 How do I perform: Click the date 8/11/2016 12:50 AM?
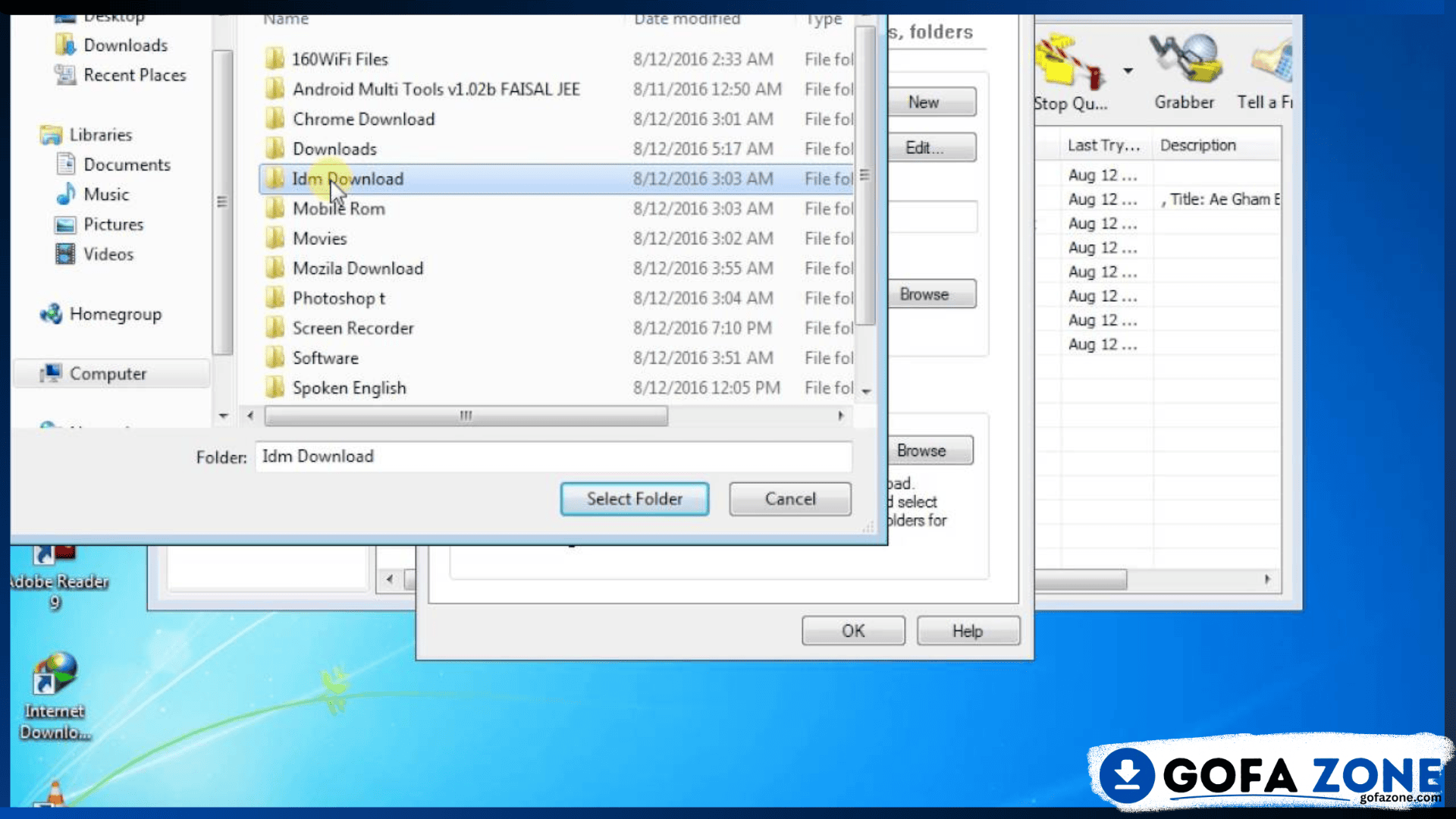click(x=707, y=89)
